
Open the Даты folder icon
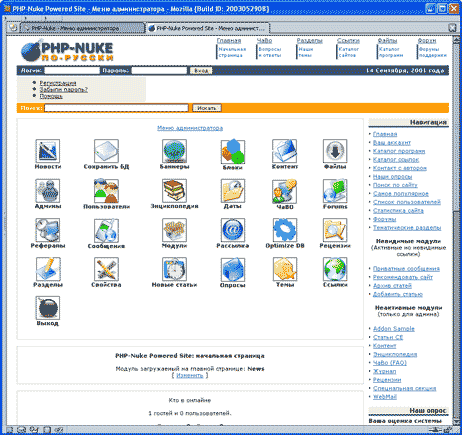click(233, 191)
